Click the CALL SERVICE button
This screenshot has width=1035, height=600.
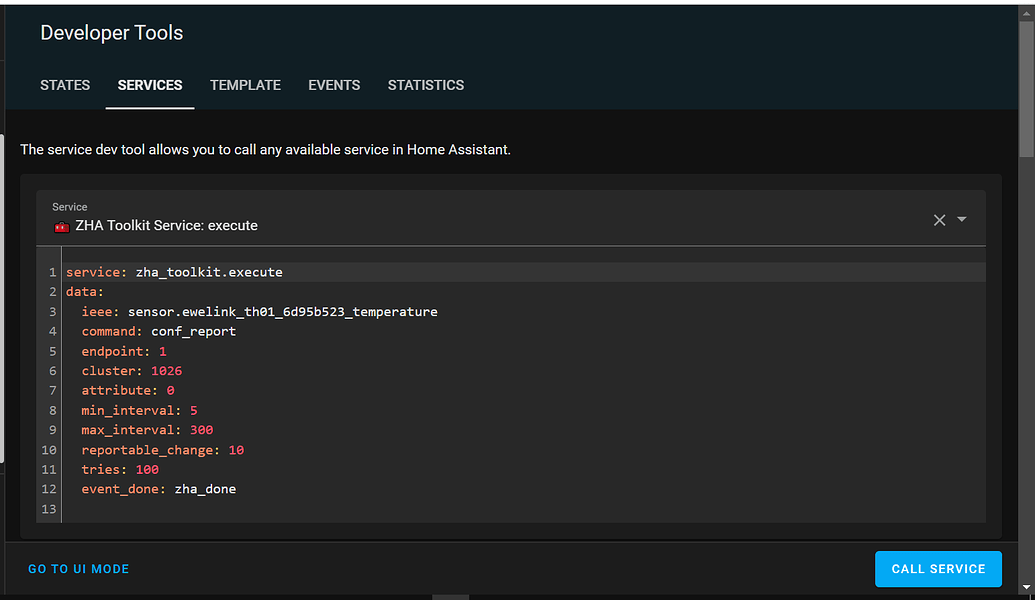(938, 568)
